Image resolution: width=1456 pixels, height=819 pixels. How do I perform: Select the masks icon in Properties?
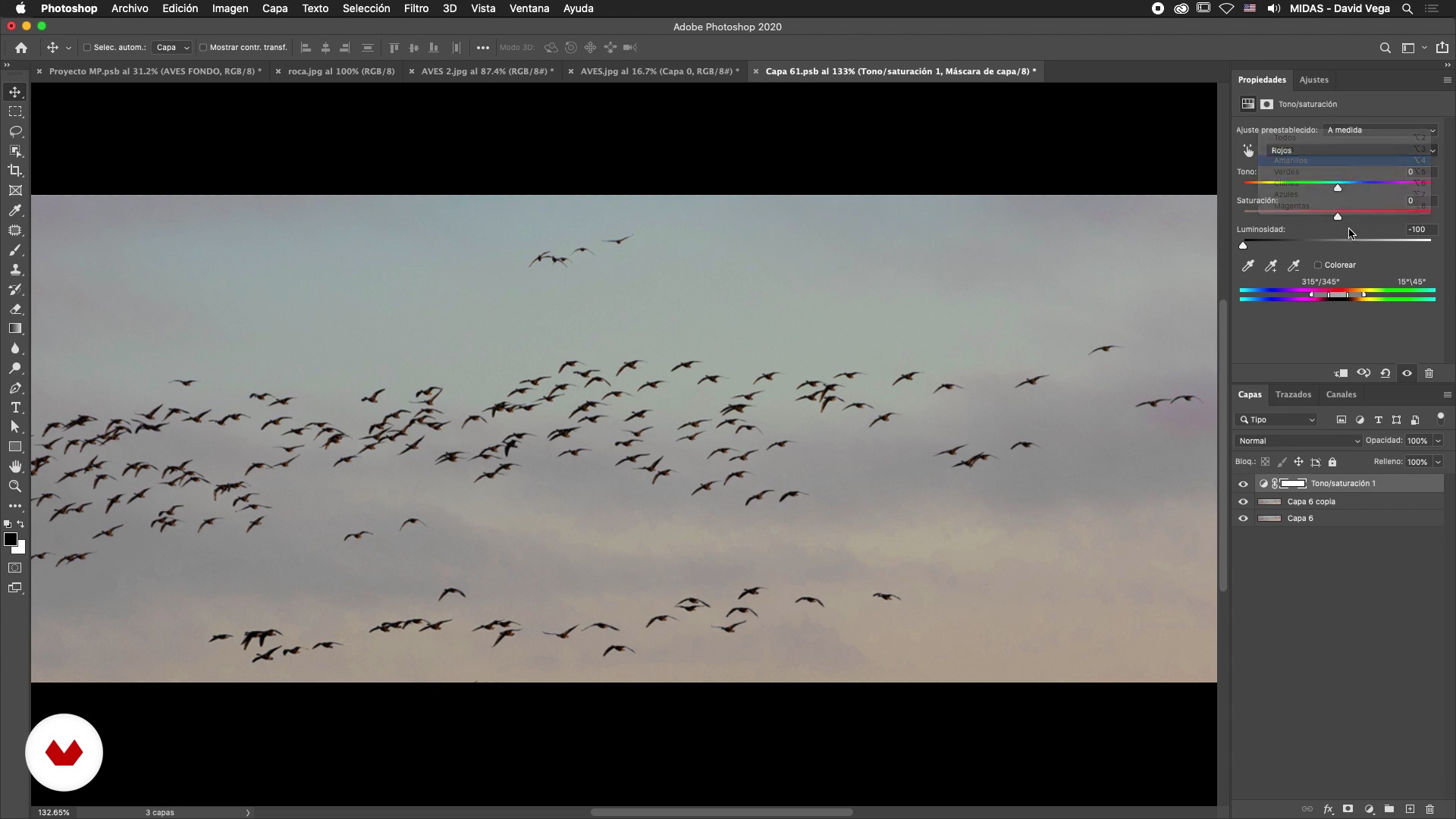(1267, 104)
